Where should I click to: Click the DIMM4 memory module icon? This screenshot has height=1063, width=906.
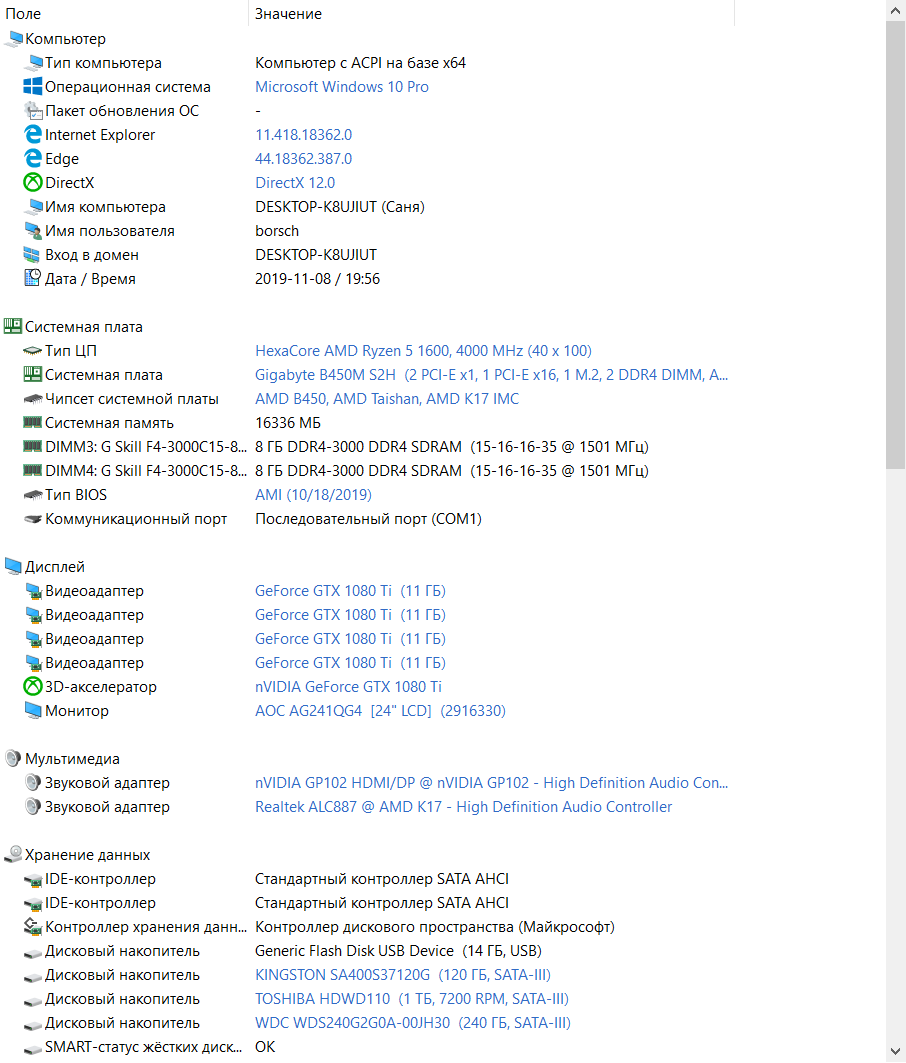(33, 470)
